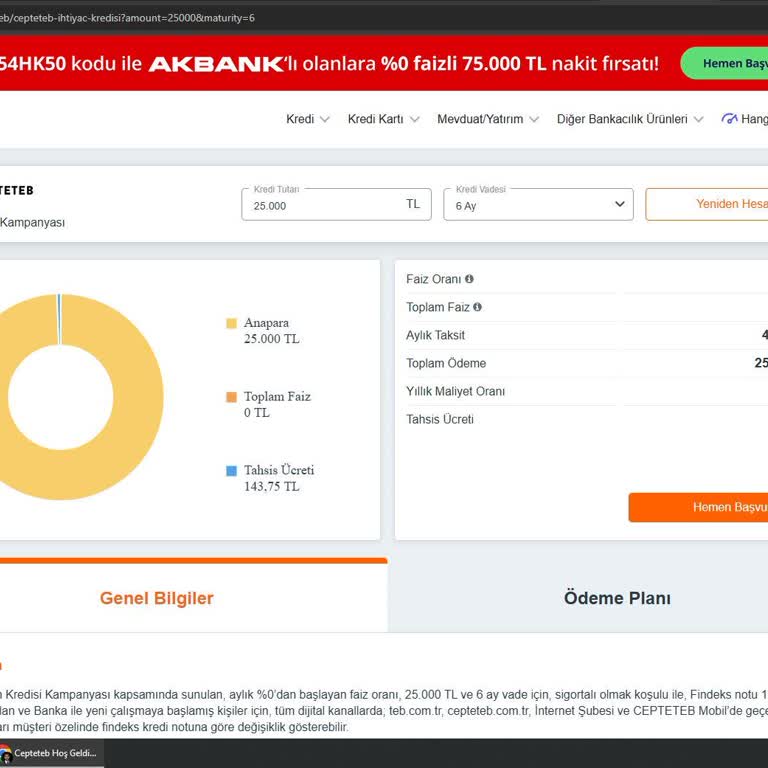Screen dimensions: 768x768
Task: Click the Chrome icon in the taskbar
Action: [5, 753]
